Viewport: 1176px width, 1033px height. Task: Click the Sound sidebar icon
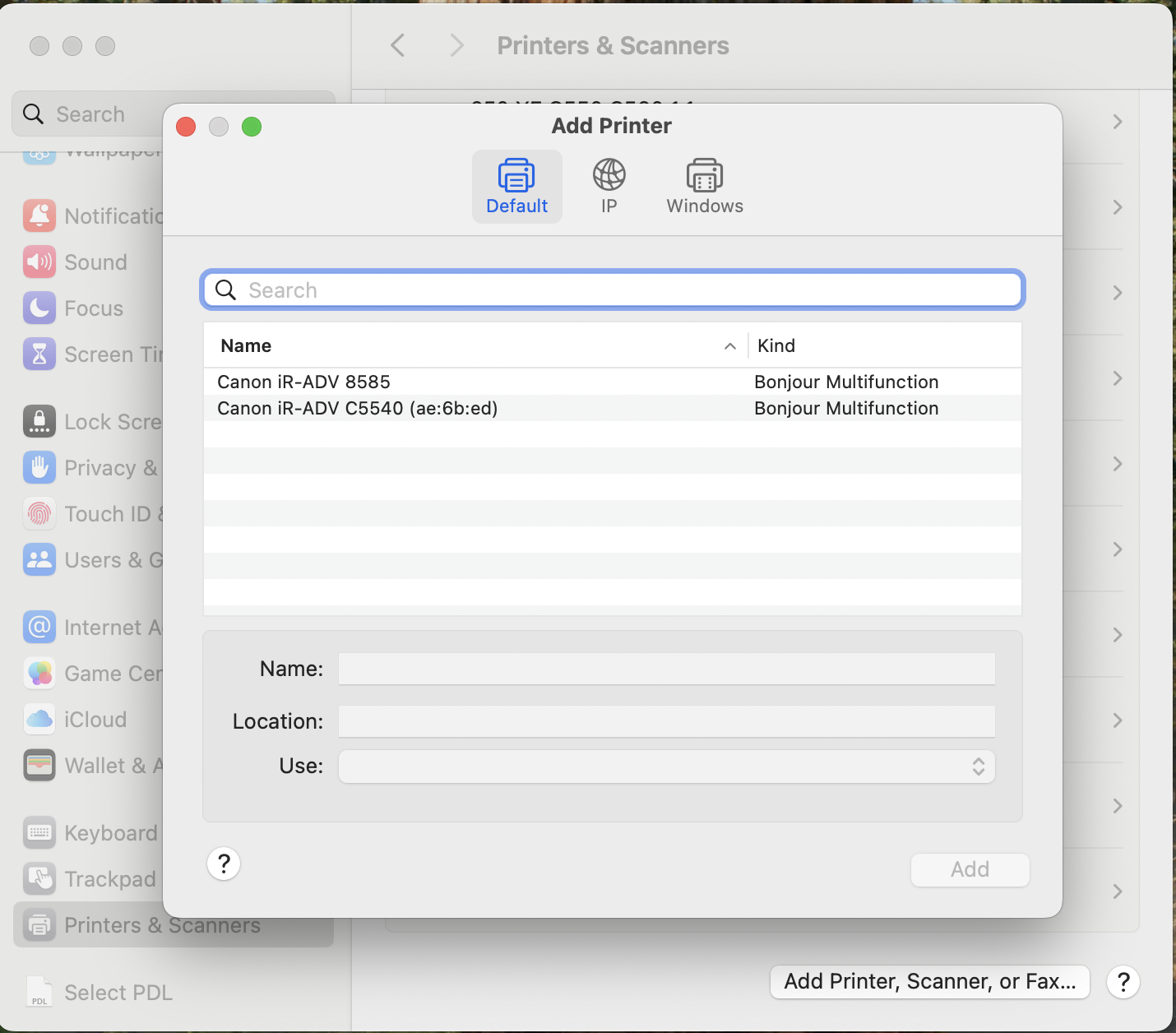(39, 262)
